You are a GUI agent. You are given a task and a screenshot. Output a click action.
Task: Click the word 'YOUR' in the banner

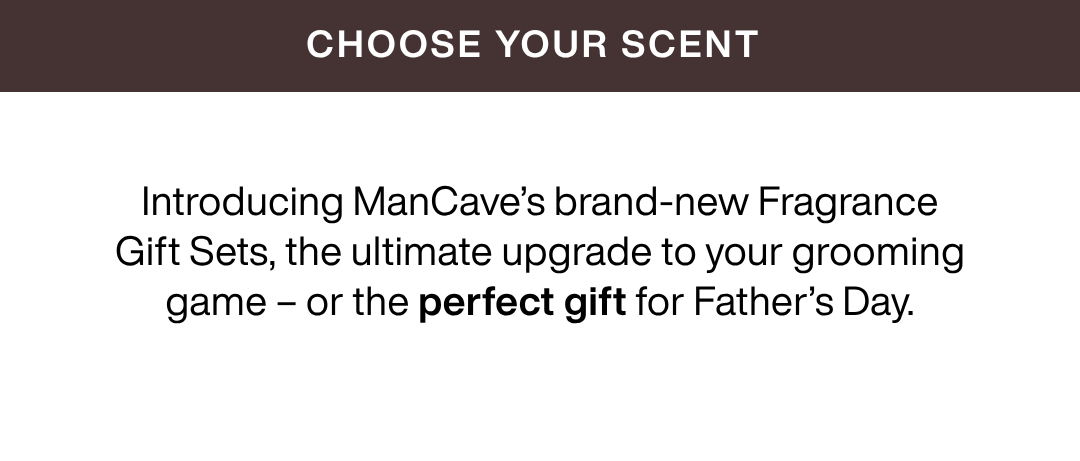point(551,44)
